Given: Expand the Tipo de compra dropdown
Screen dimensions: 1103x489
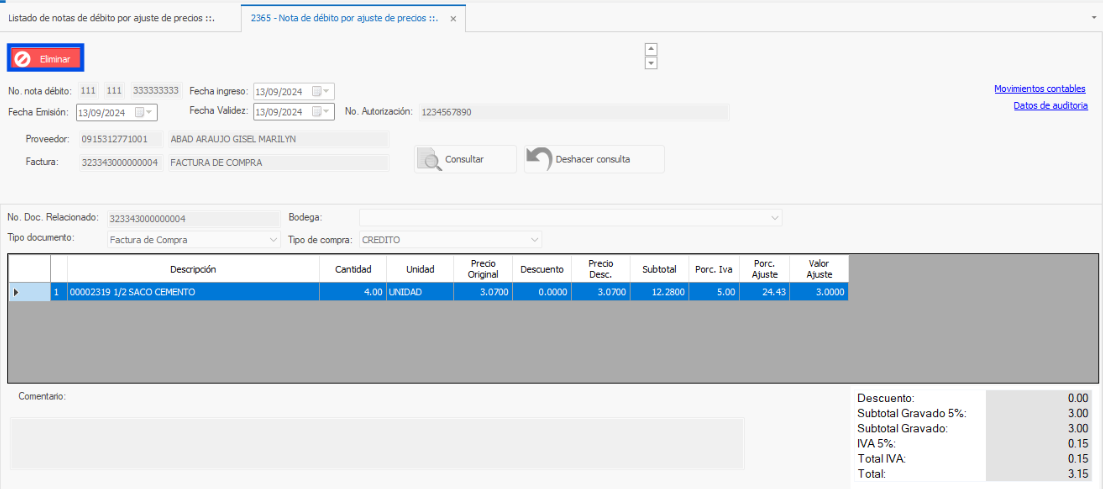Looking at the screenshot, I should [534, 240].
